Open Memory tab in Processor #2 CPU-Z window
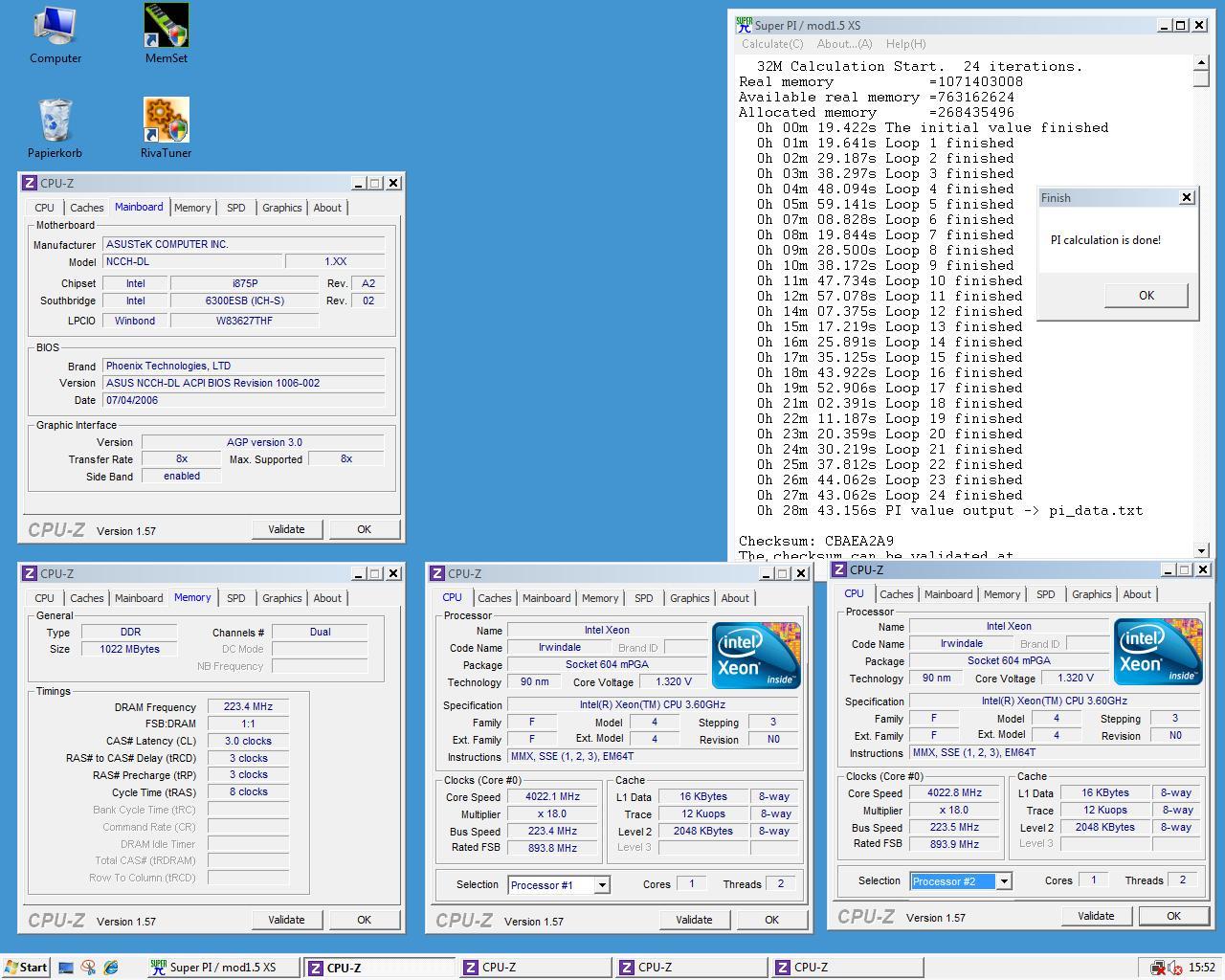This screenshot has height=980, width=1225. coord(1002,594)
